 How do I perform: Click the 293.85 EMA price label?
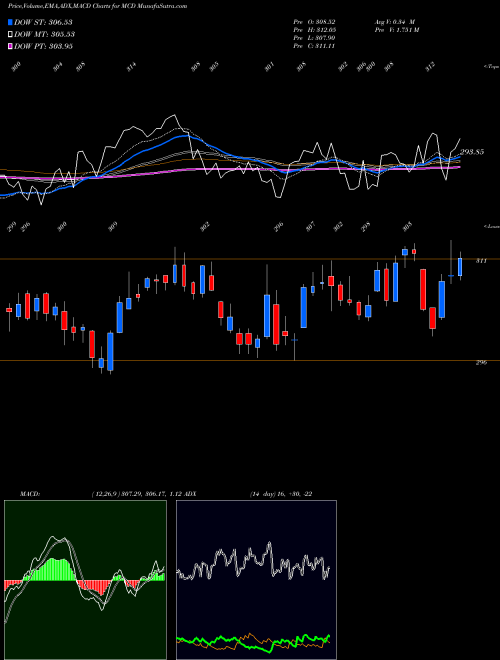[x=472, y=152]
